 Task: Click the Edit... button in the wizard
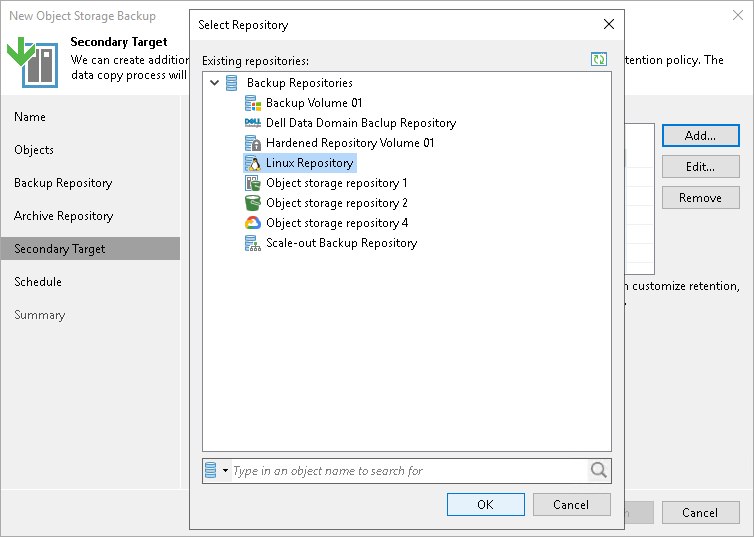point(701,167)
